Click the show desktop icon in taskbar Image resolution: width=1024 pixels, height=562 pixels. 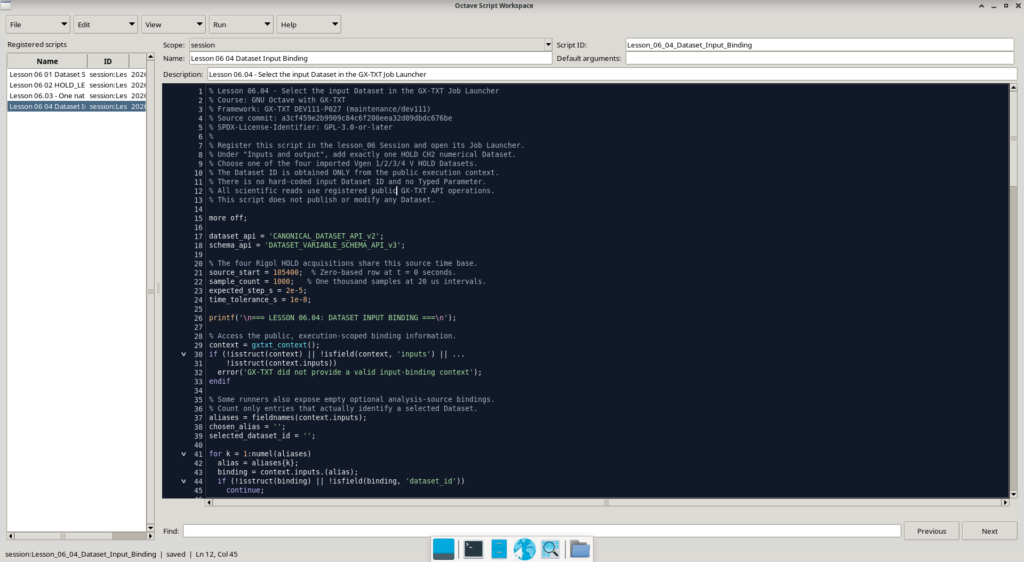pos(443,549)
